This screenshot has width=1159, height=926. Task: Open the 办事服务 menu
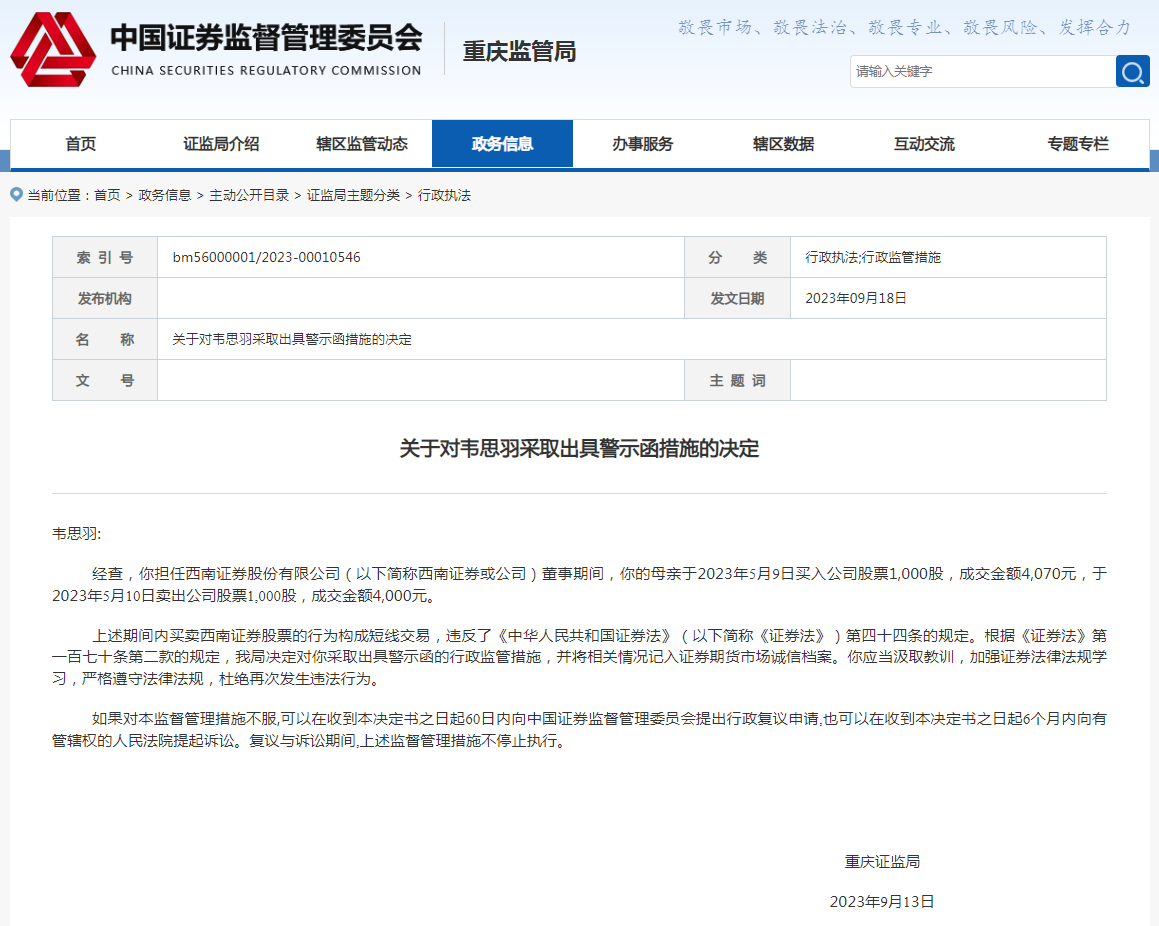point(643,144)
